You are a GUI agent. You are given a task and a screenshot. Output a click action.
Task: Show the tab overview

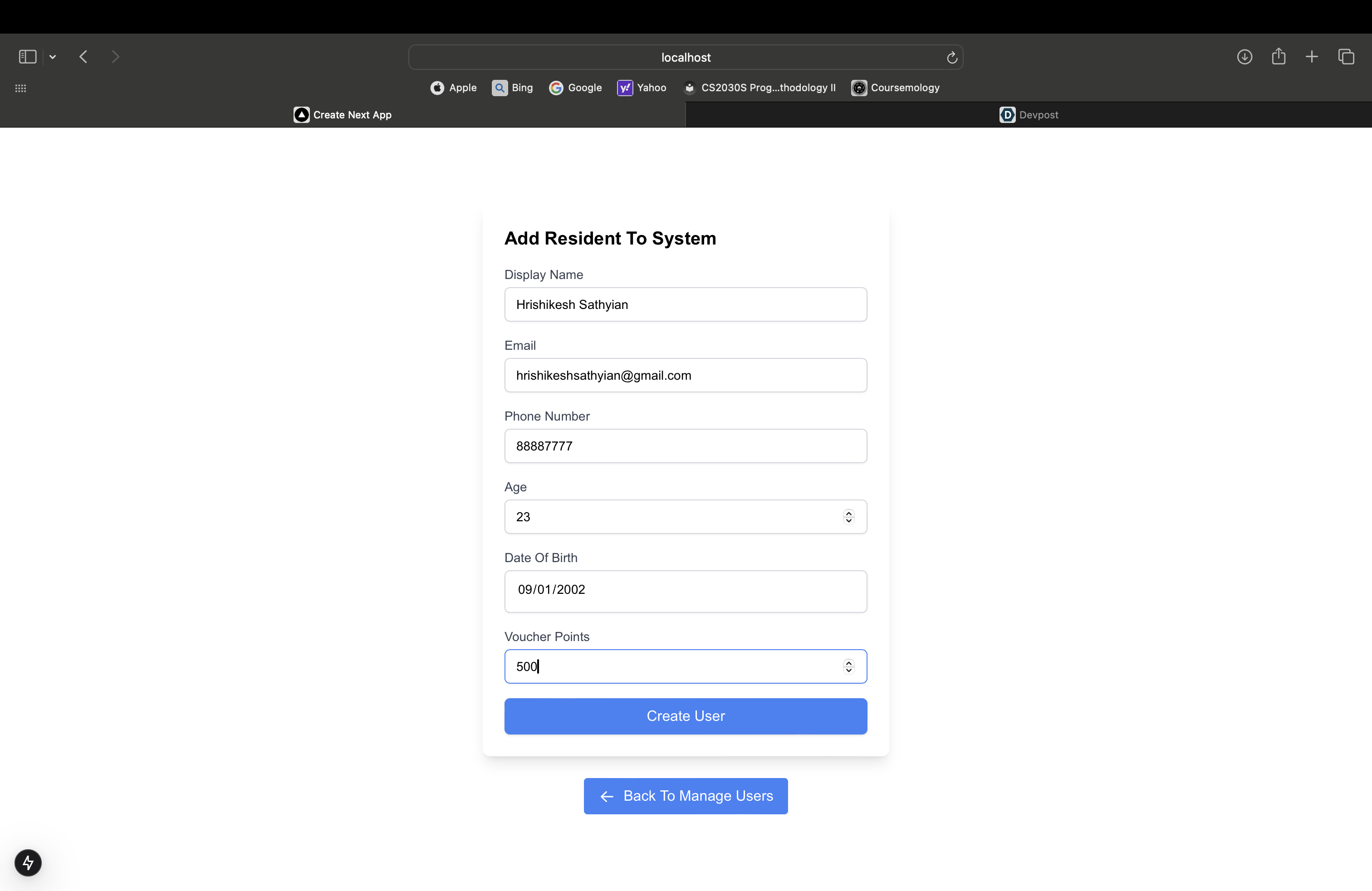point(1346,56)
